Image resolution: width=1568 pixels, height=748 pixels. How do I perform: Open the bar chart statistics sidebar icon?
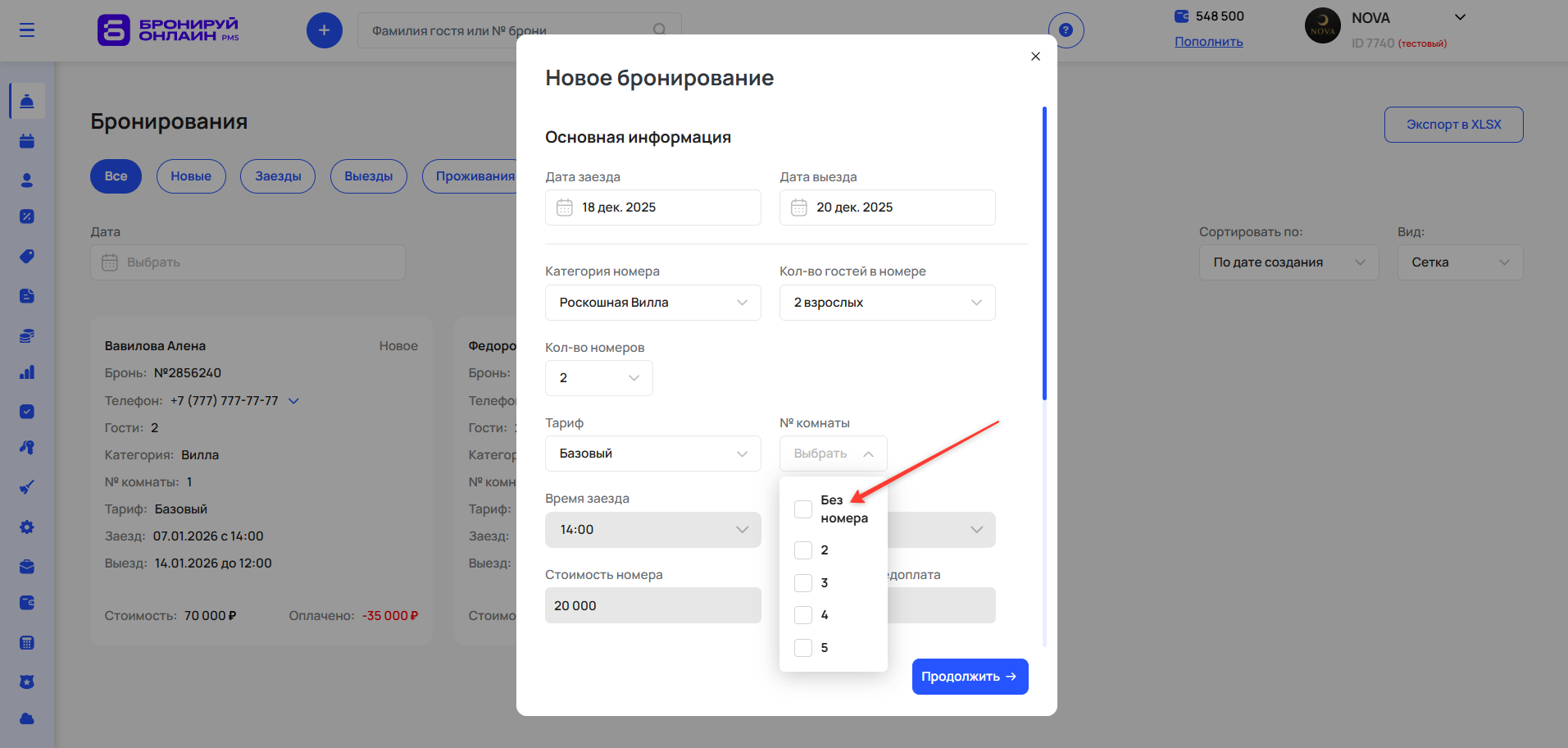tap(27, 372)
